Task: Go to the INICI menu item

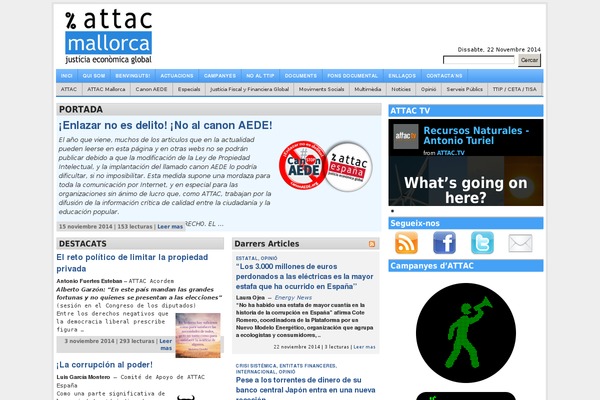Action: 67,76
